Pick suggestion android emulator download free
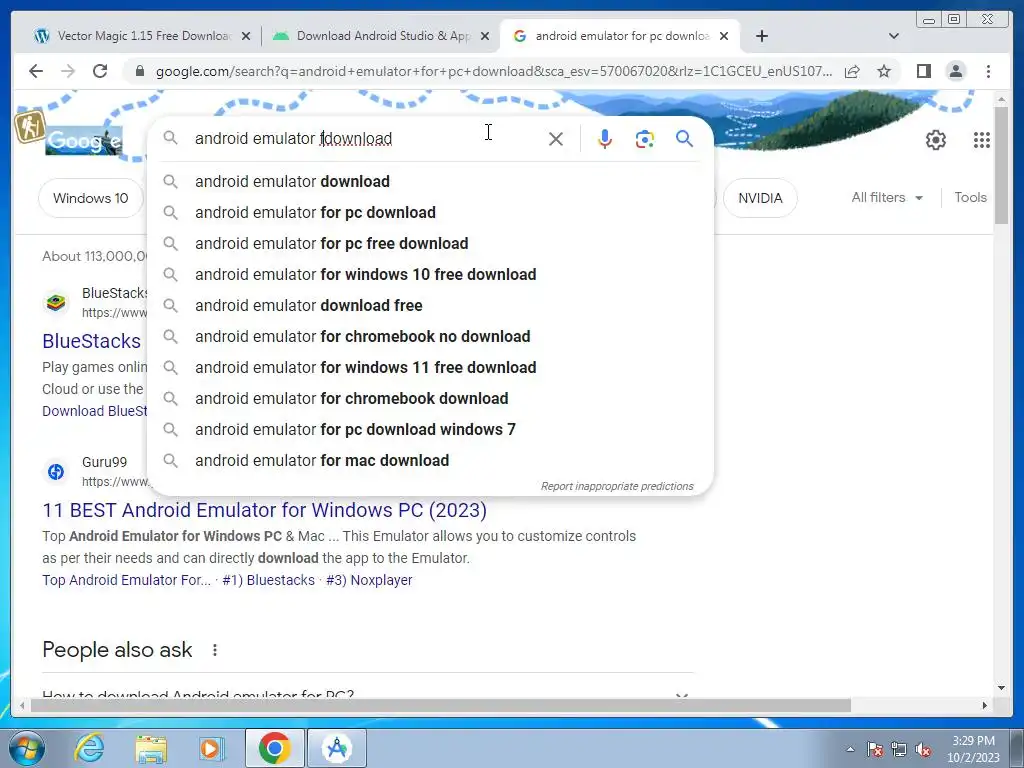Viewport: 1024px width, 768px height. 430,306
